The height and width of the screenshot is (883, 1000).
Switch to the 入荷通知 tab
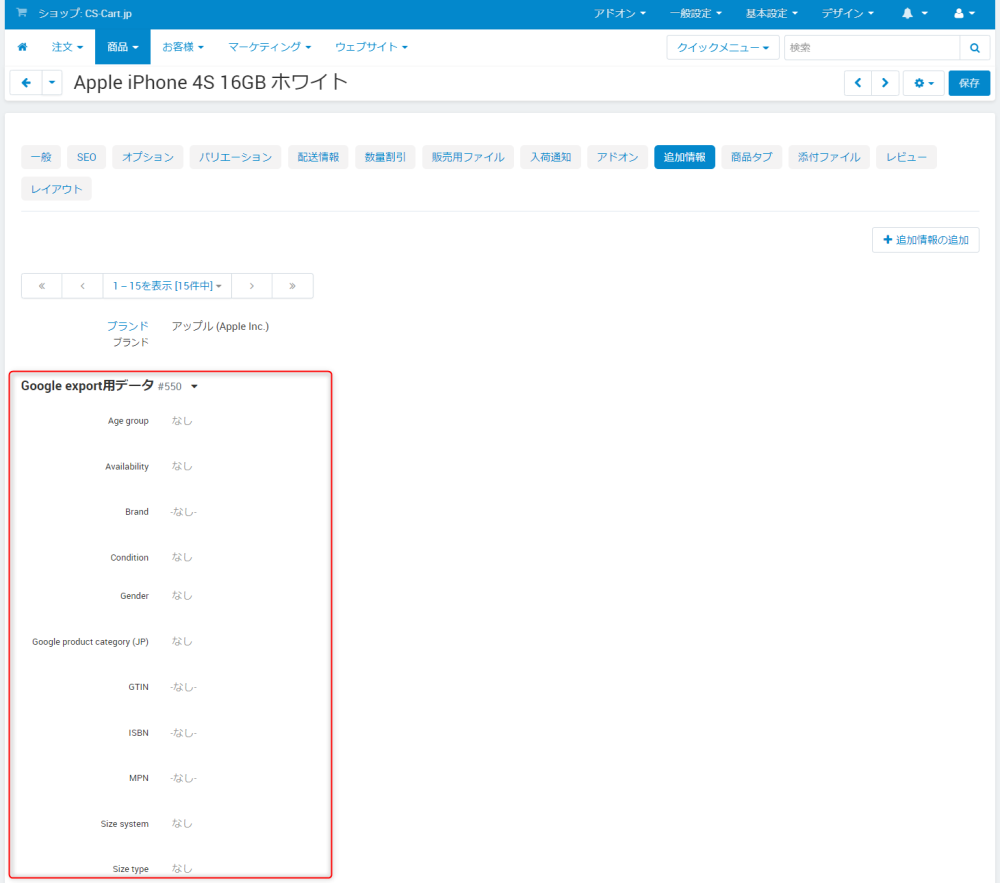click(550, 157)
